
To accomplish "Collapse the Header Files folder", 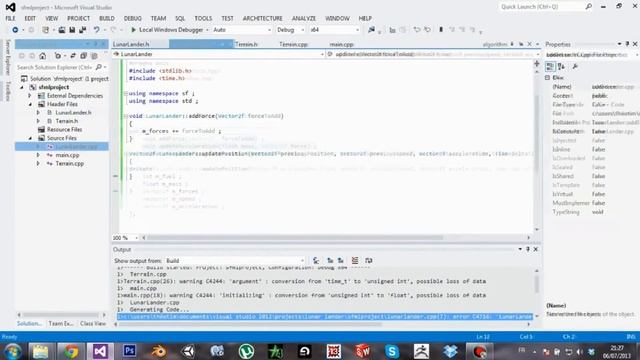I will (30, 104).
